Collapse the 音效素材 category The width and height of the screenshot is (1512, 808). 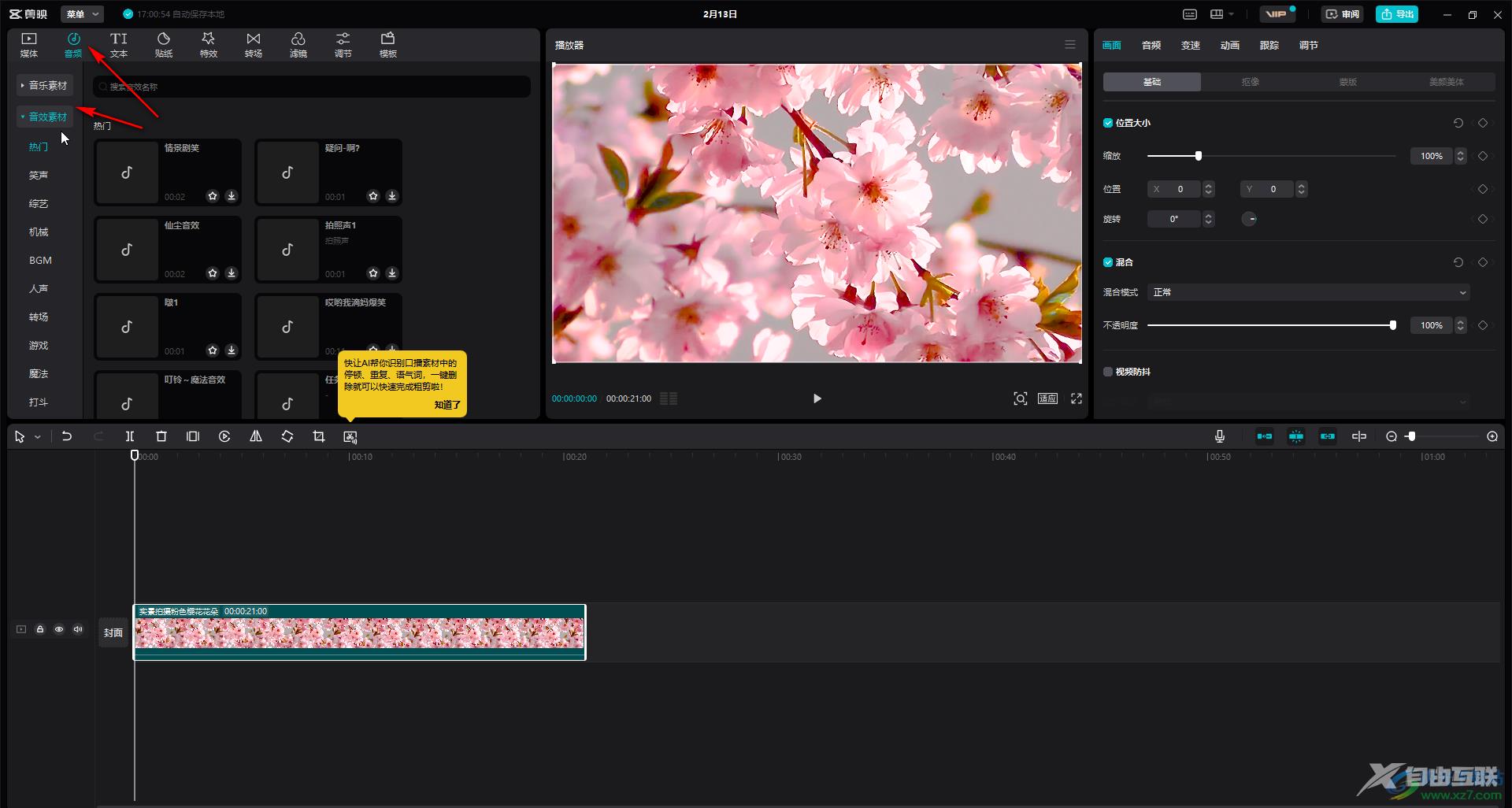[x=45, y=117]
